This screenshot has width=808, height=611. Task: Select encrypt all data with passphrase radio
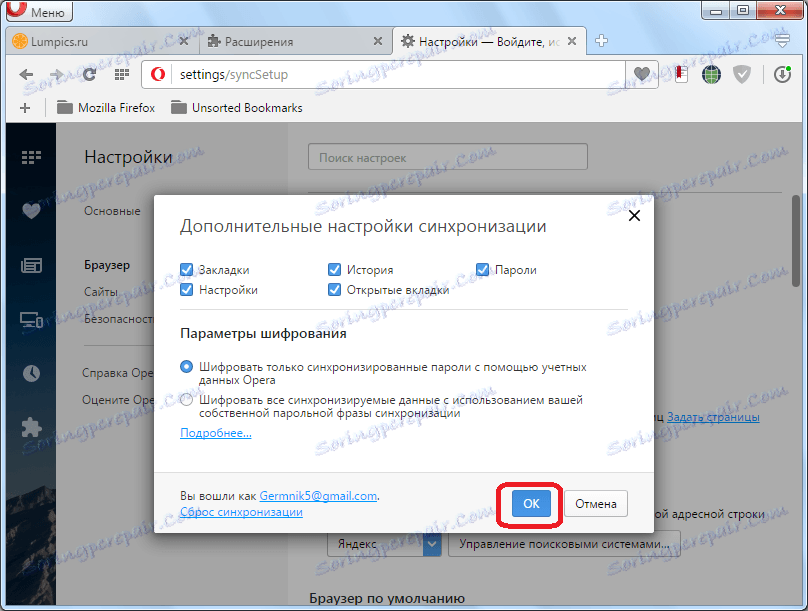pyautogui.click(x=186, y=400)
